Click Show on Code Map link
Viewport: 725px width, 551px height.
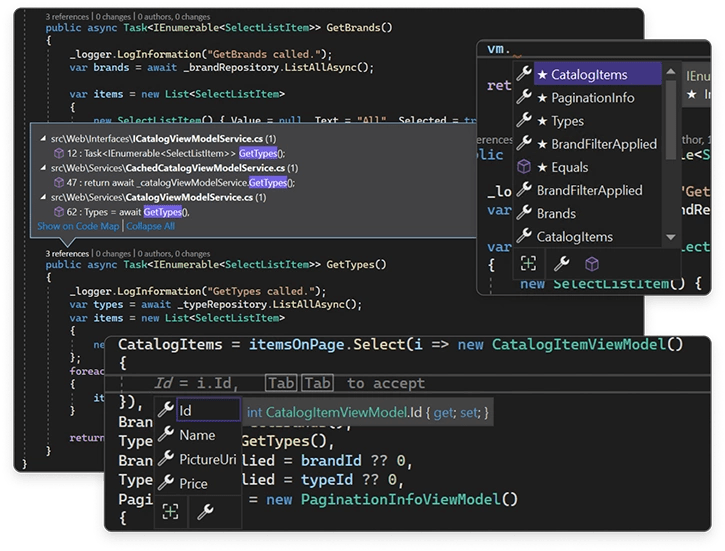click(78, 226)
